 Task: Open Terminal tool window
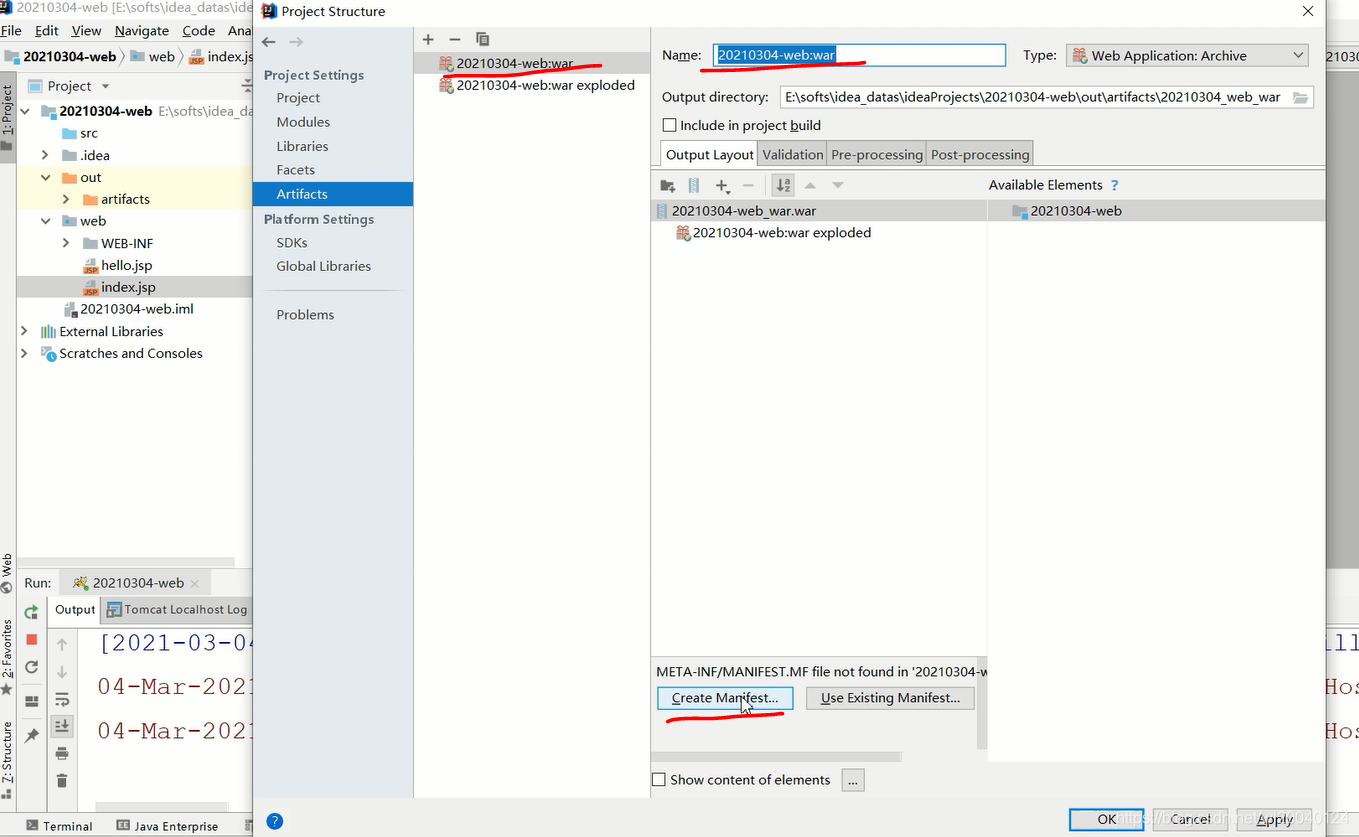click(x=59, y=826)
